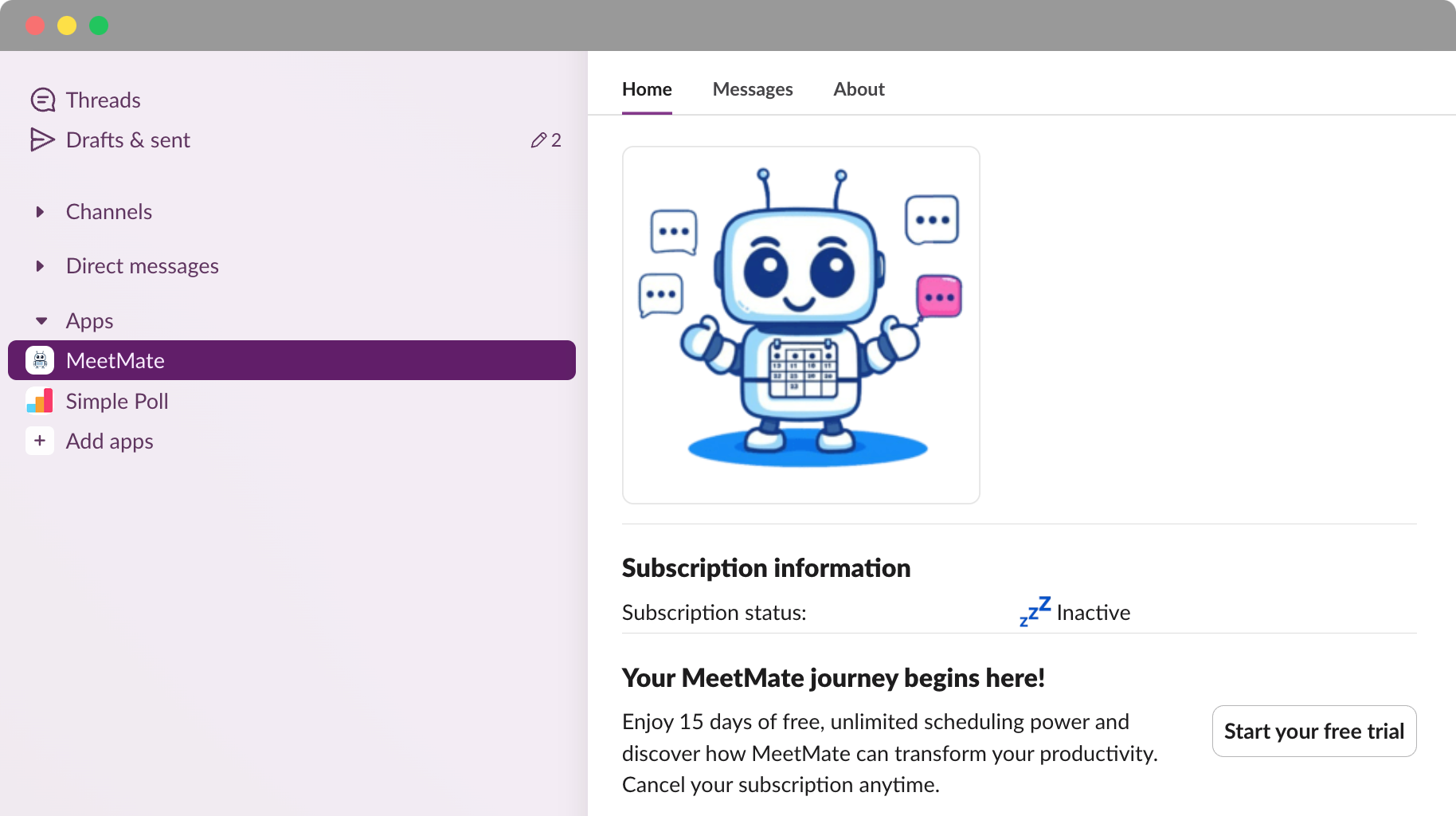
Task: Expand the Direct messages section arrow
Action: pyautogui.click(x=40, y=266)
